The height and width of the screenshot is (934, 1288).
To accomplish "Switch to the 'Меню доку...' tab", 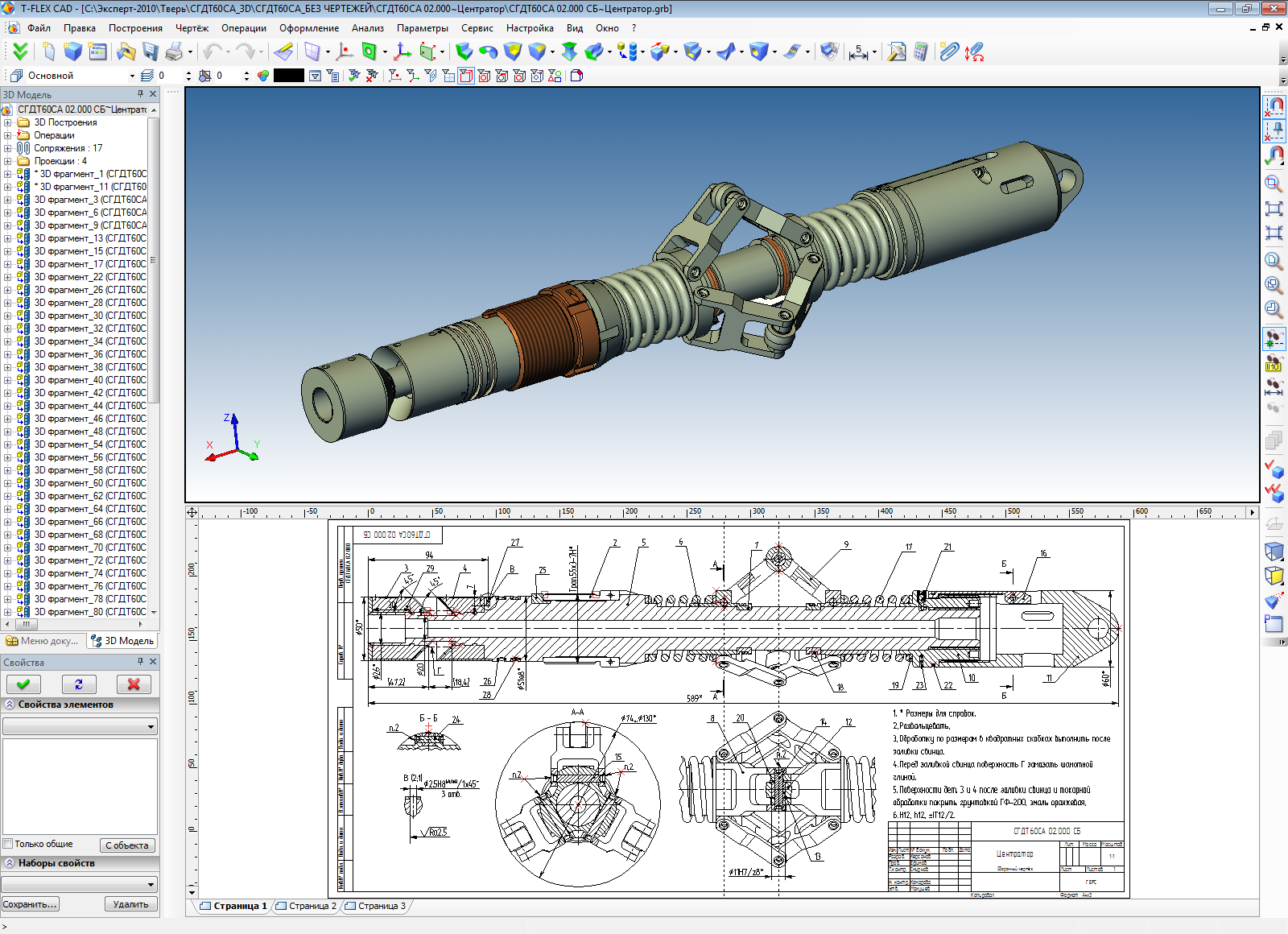I will coord(43,641).
